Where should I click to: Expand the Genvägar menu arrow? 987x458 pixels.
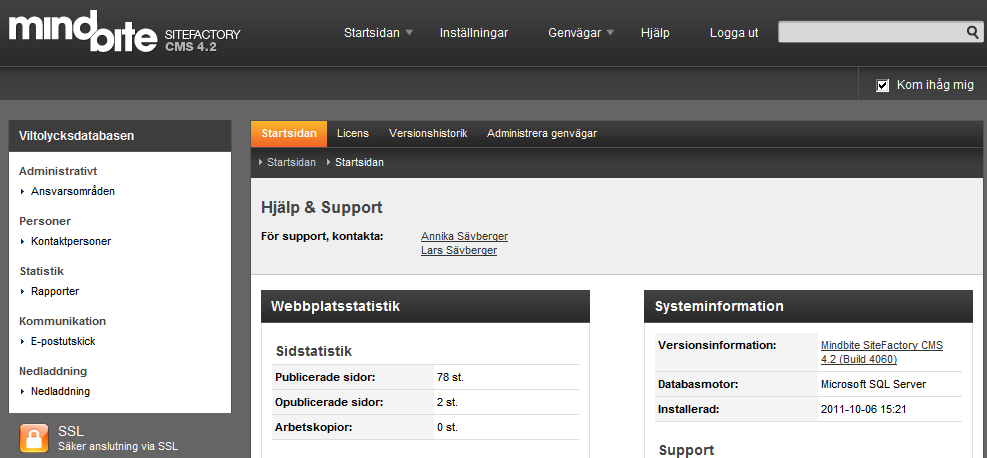610,33
